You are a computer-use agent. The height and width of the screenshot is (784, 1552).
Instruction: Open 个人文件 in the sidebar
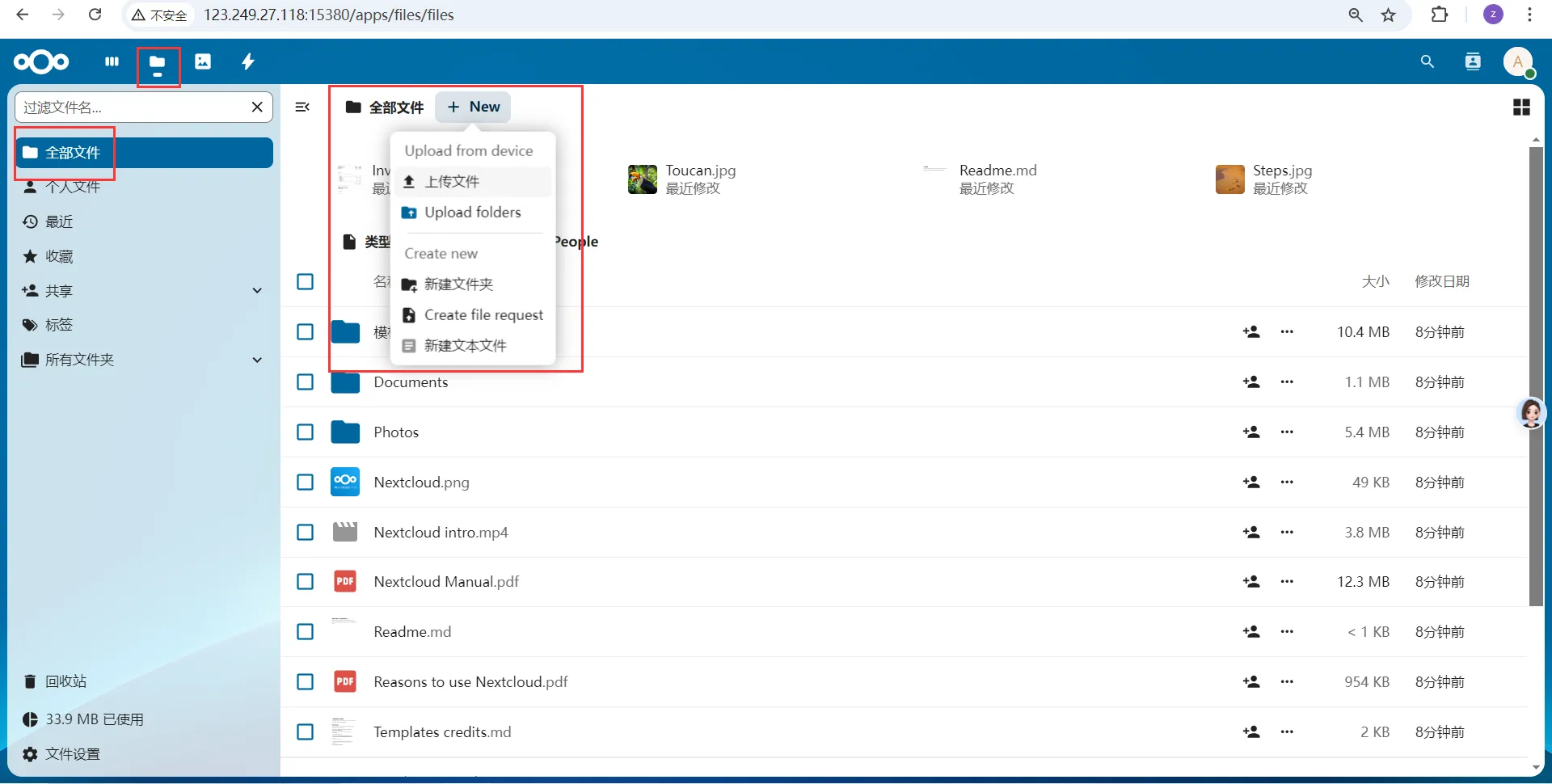(x=144, y=188)
